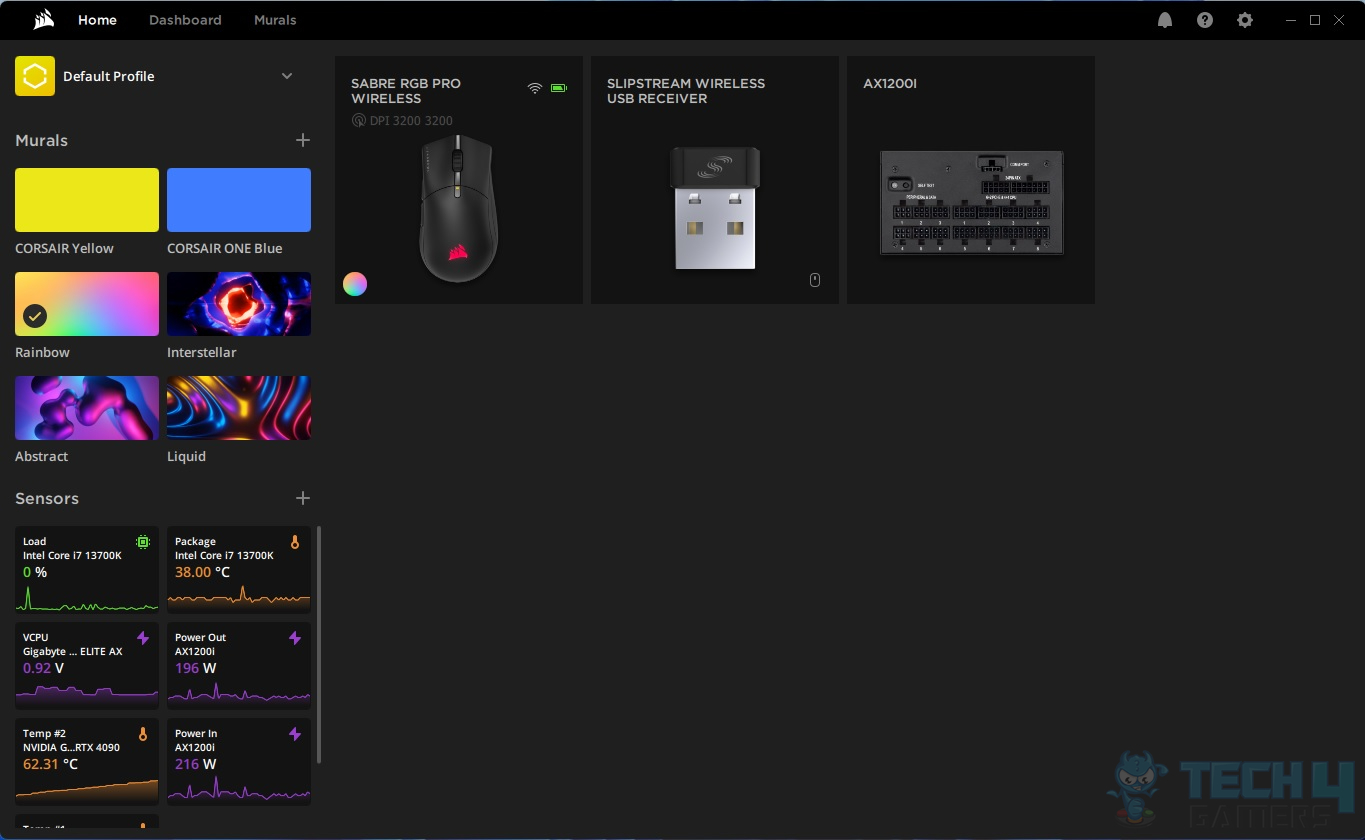This screenshot has width=1365, height=840.
Task: Add a new mural with plus icon
Action: 303,140
